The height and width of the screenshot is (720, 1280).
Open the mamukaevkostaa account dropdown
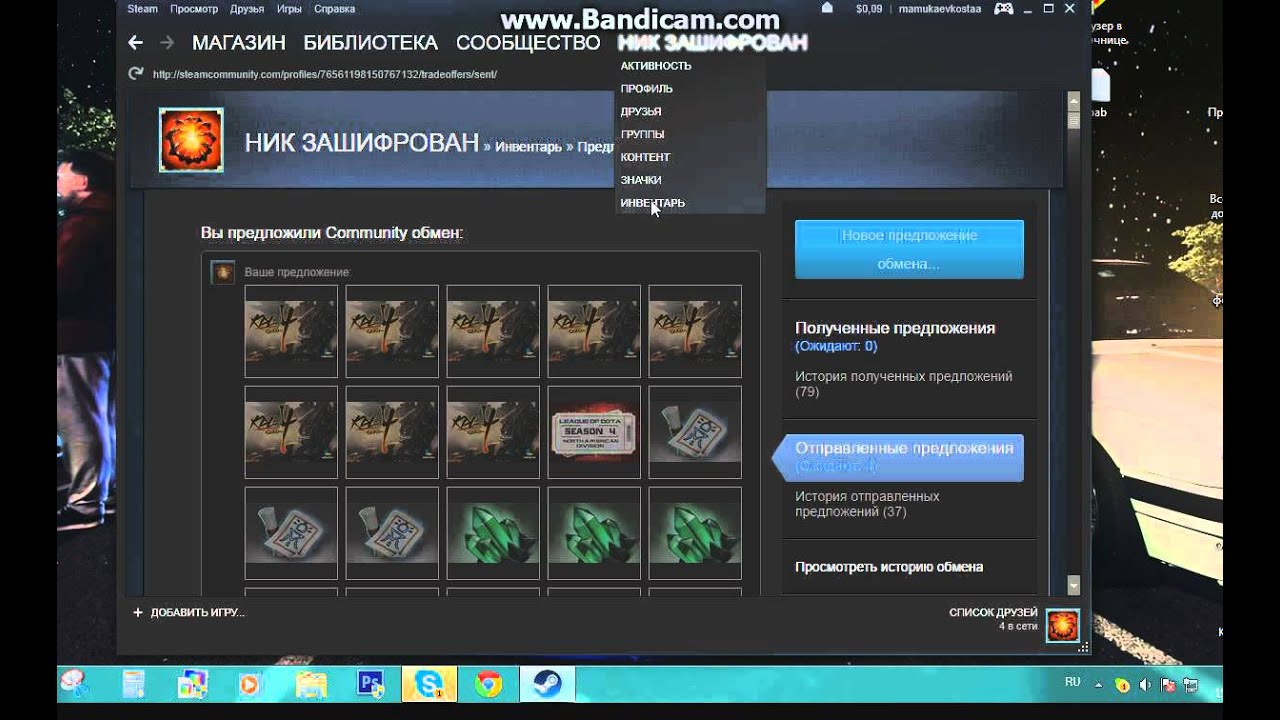(x=940, y=9)
